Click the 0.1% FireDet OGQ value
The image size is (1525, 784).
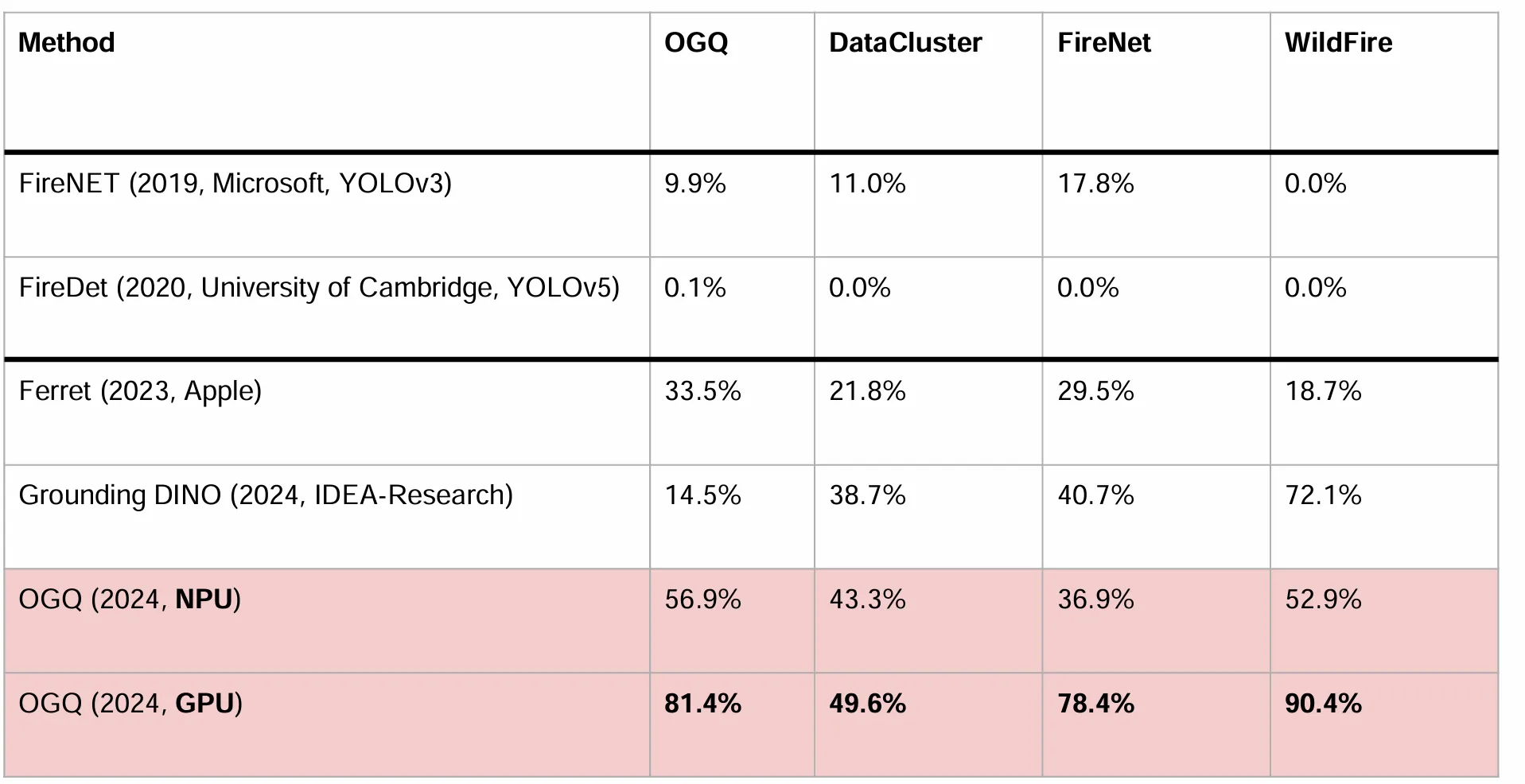coord(695,287)
